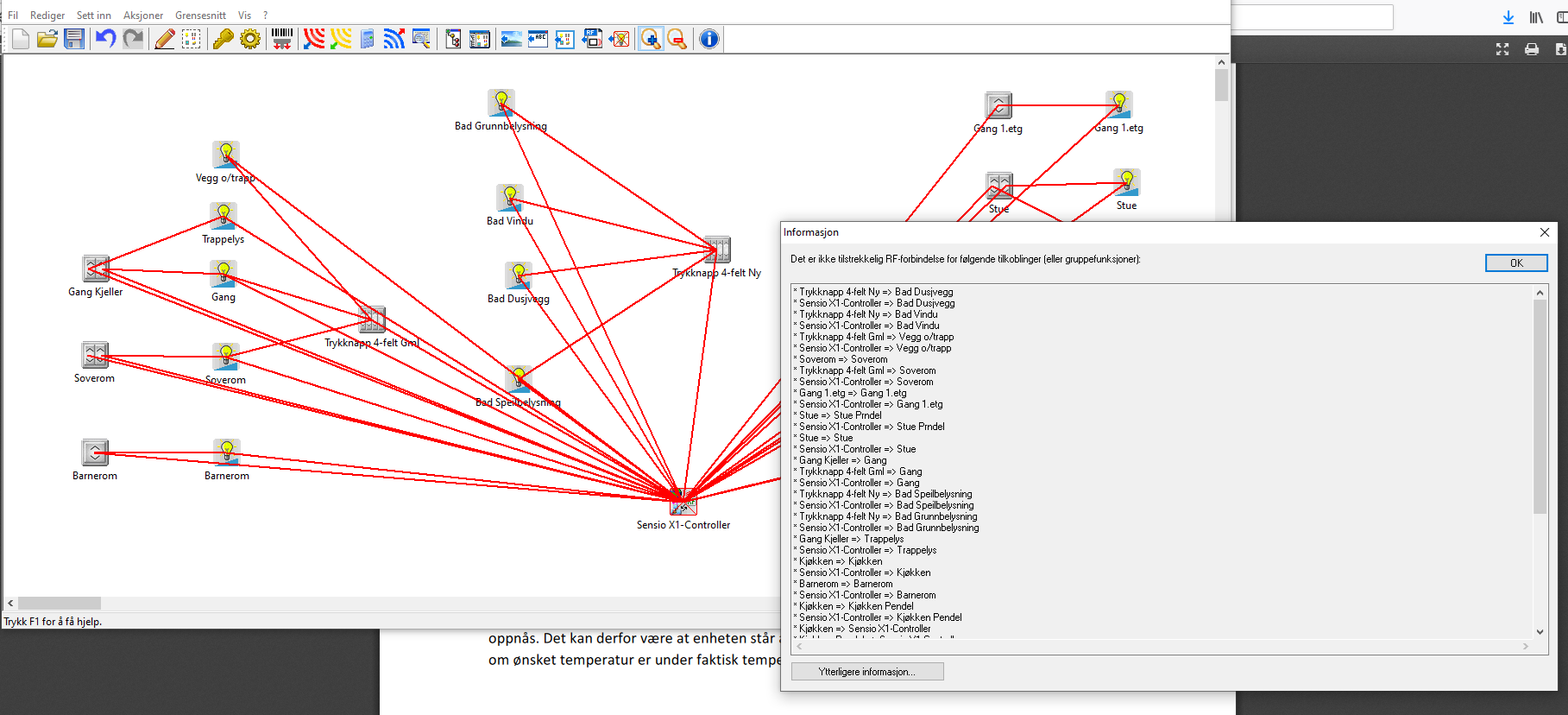Viewport: 1568px width, 715px height.
Task: Click the open folder icon
Action: pyautogui.click(x=47, y=39)
